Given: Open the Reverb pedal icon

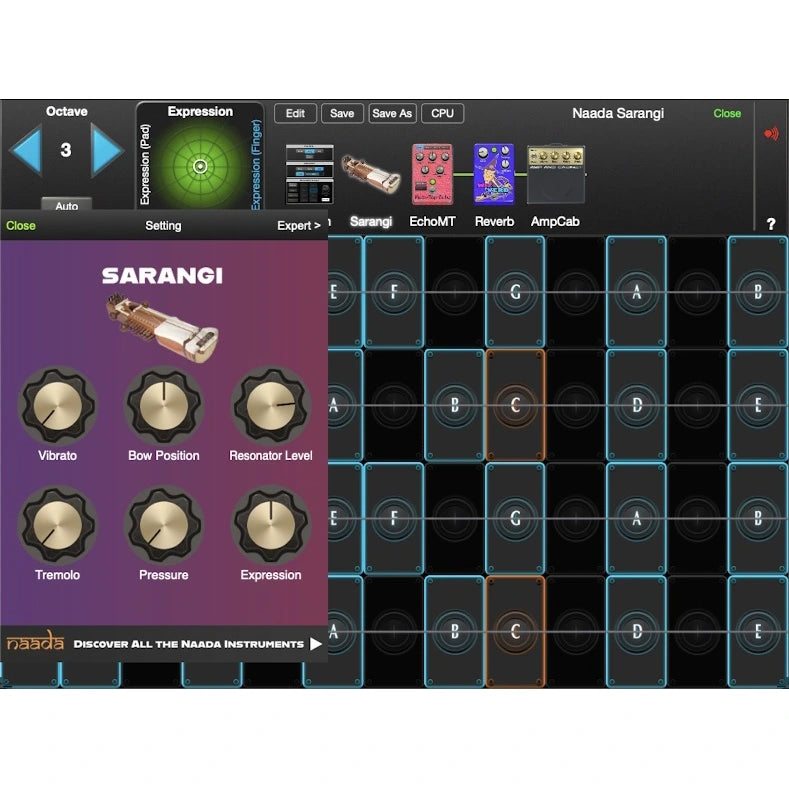Looking at the screenshot, I should coord(494,174).
